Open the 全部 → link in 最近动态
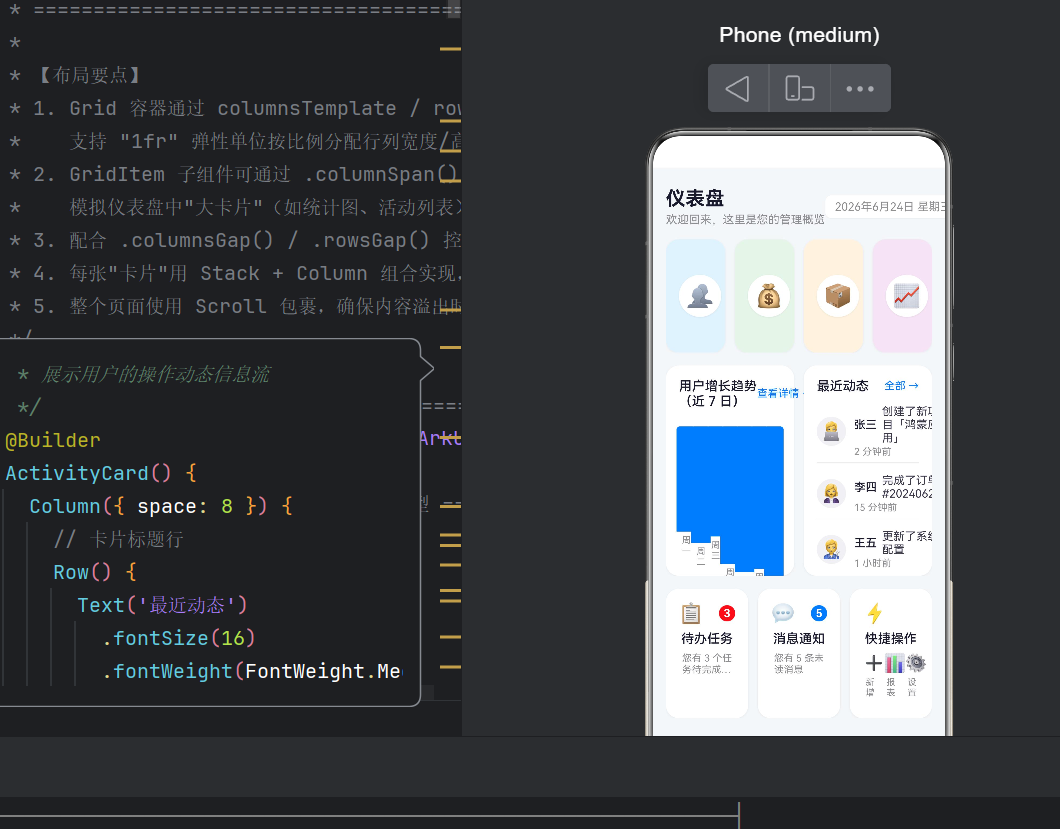Image resolution: width=1060 pixels, height=829 pixels. (x=901, y=385)
